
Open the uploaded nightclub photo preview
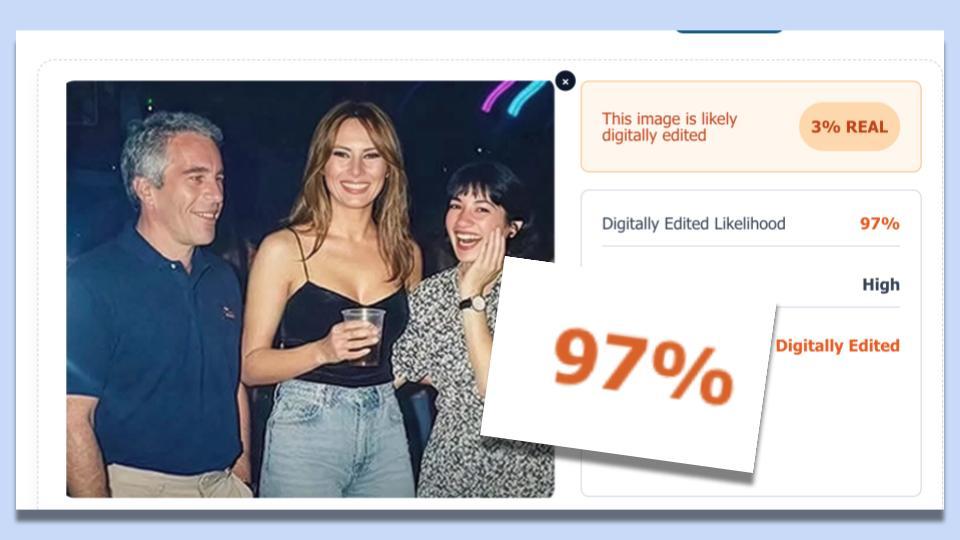(x=310, y=289)
